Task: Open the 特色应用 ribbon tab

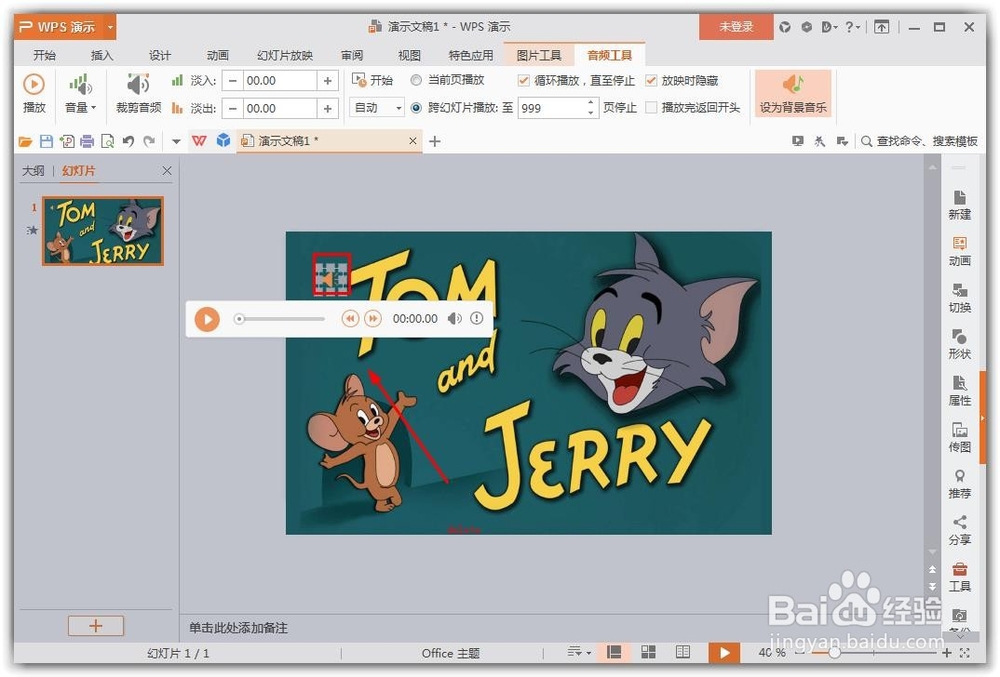Action: [471, 55]
